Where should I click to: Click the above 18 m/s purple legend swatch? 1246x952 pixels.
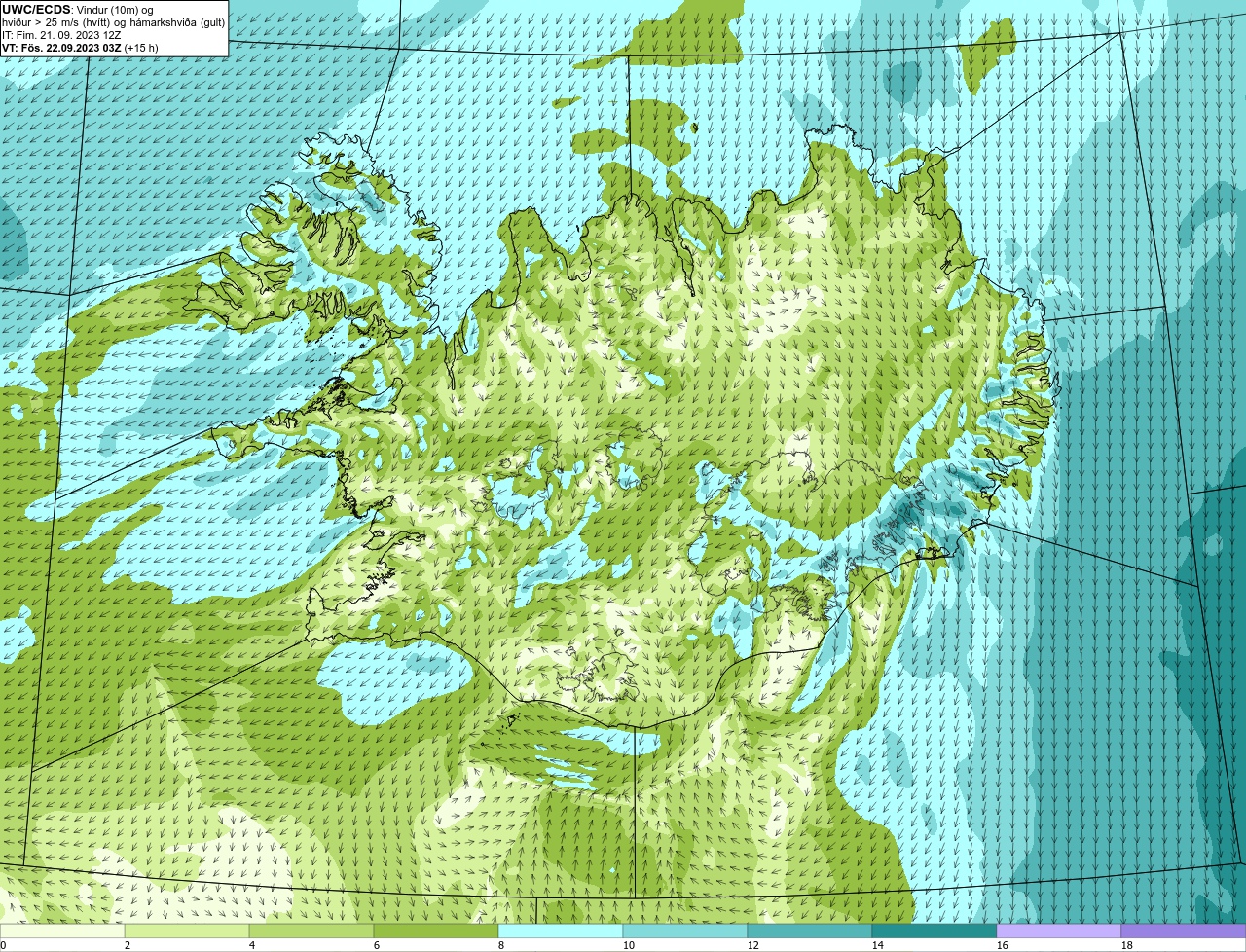(1184, 932)
